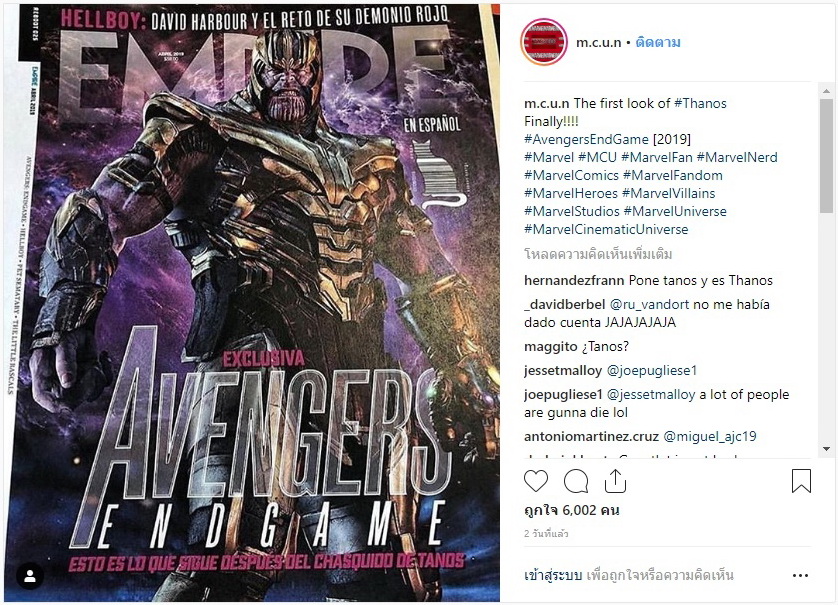Open the m.c.u.n profile picture
This screenshot has width=838, height=605.
[544, 42]
